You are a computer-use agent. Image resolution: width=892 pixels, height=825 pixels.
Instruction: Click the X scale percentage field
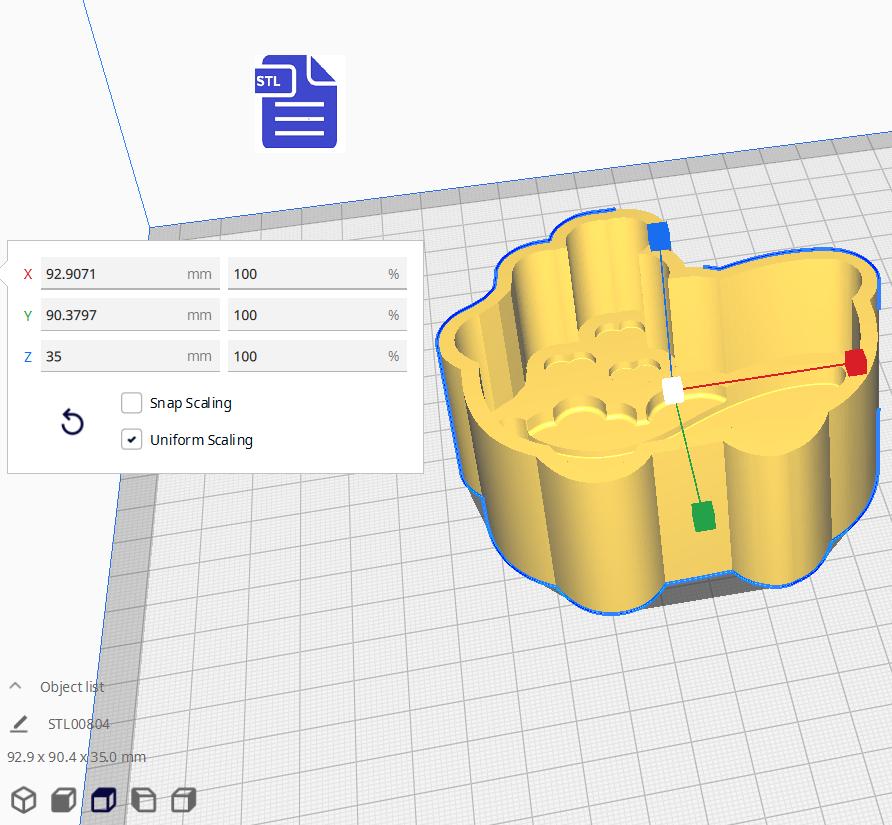point(317,274)
